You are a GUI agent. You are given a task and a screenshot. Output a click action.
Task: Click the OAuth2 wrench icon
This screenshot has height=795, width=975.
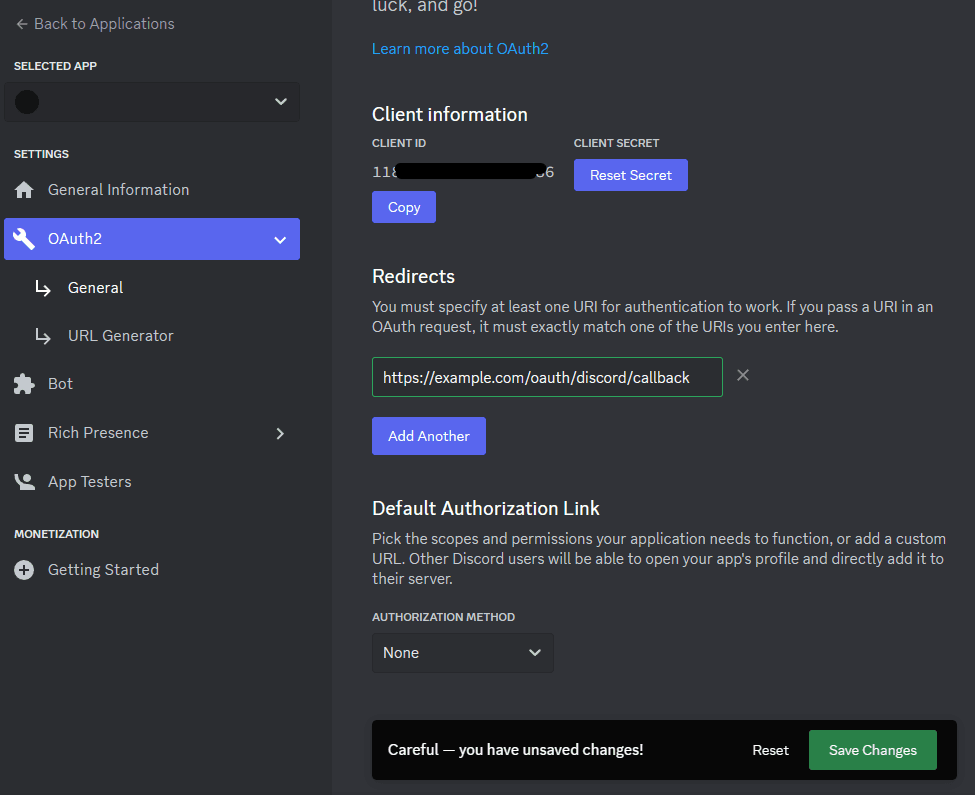tap(24, 239)
